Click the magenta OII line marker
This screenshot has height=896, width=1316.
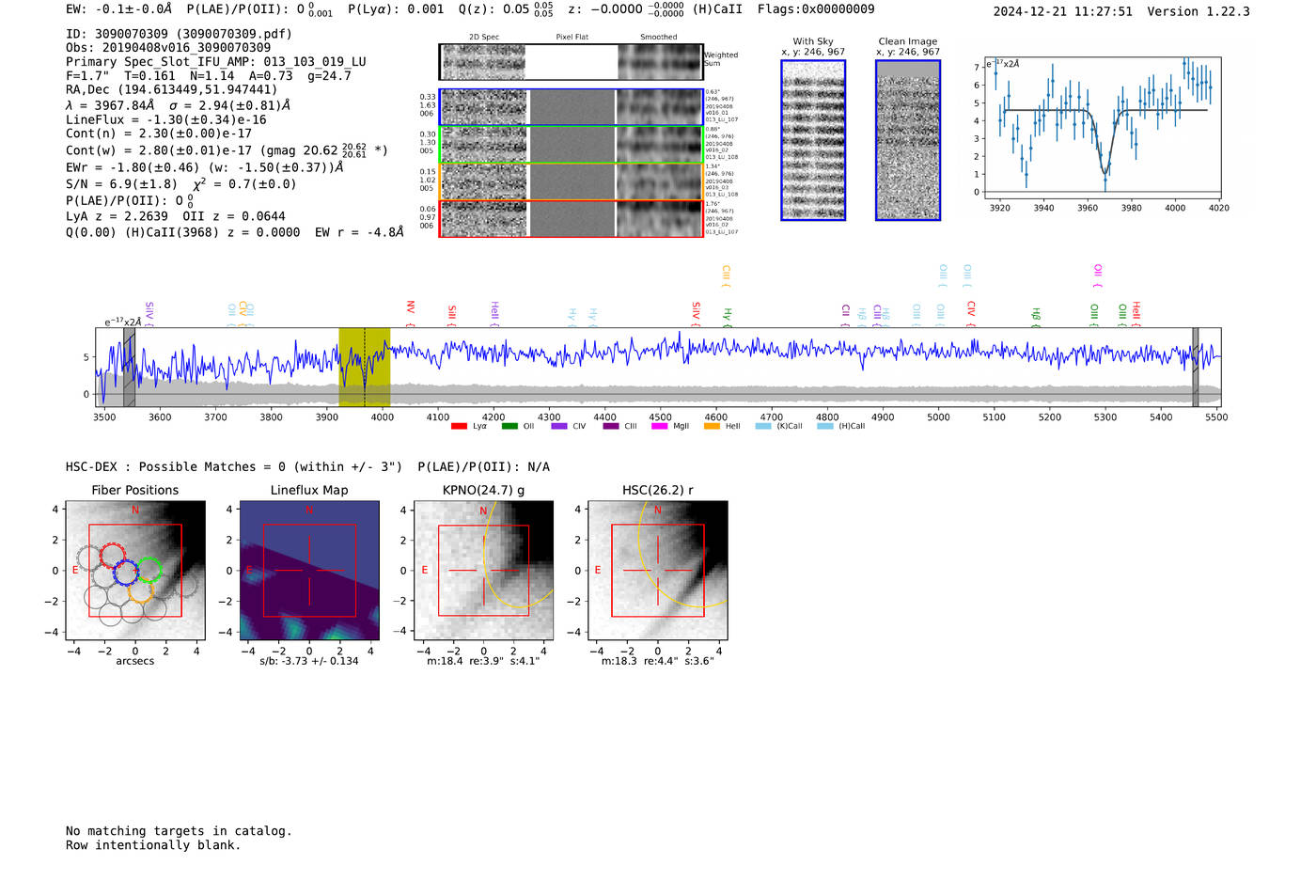(x=1098, y=275)
